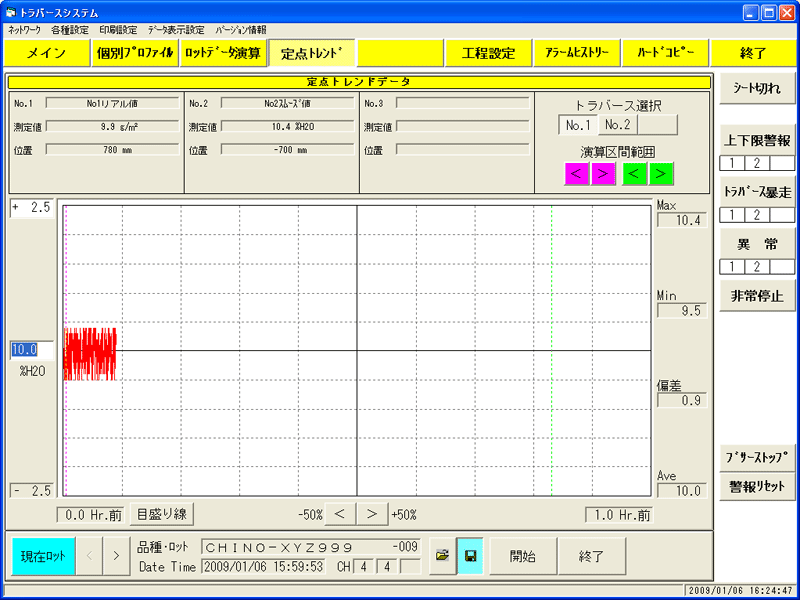Screen dimensions: 800x600
Task: Click the open folder icon
Action: click(441, 555)
